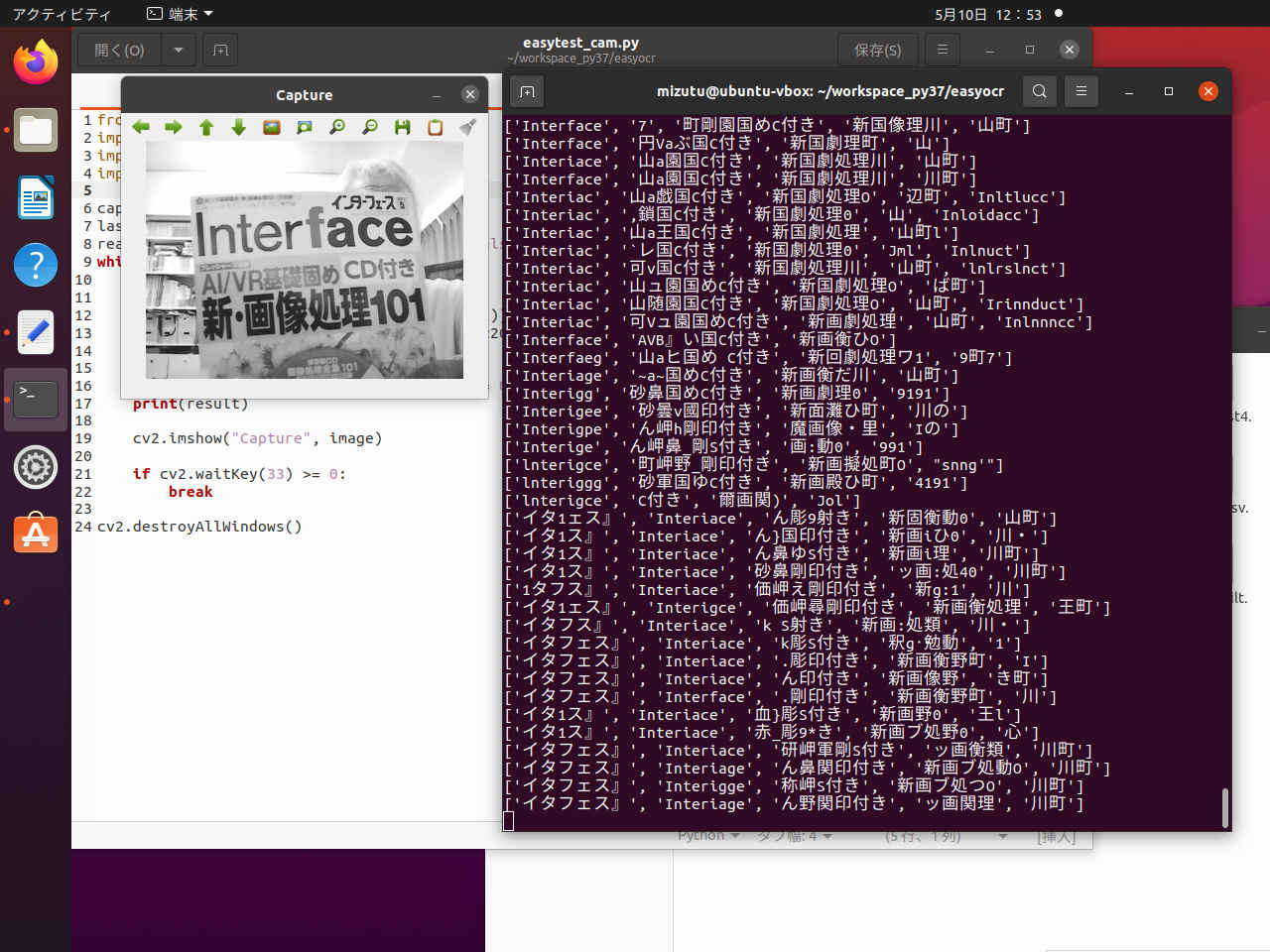Save the current Capture image
Viewport: 1270px width, 952px height.
click(x=402, y=127)
